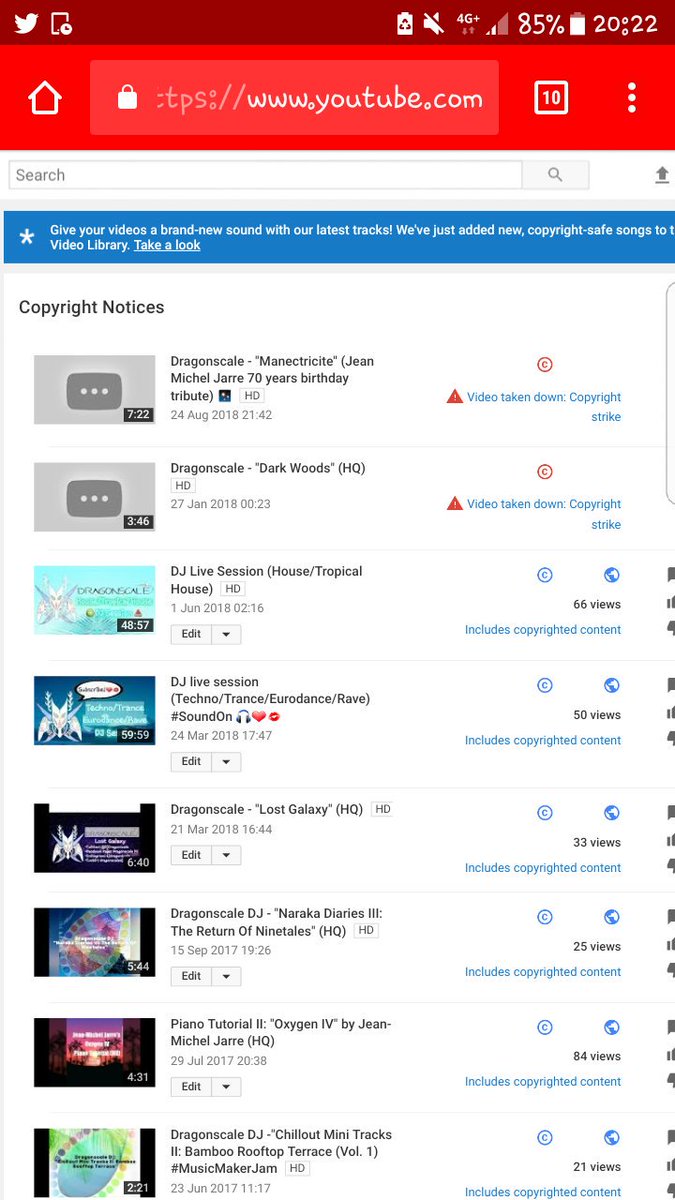
Task: Expand the Edit dropdown arrow for Lost Galaxy
Action: [x=226, y=855]
